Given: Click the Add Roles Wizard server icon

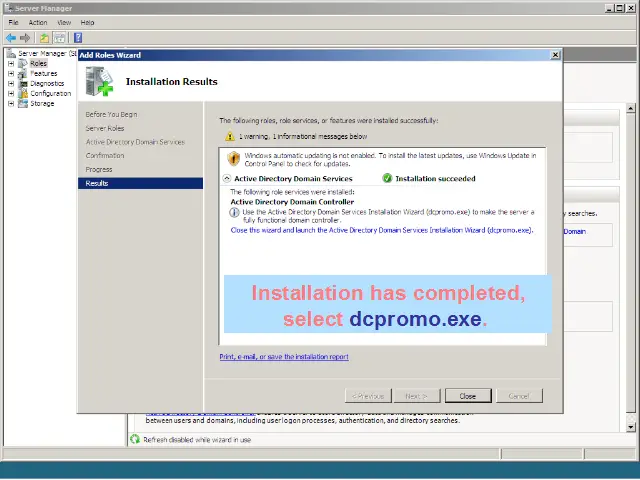Looking at the screenshot, I should pos(99,82).
